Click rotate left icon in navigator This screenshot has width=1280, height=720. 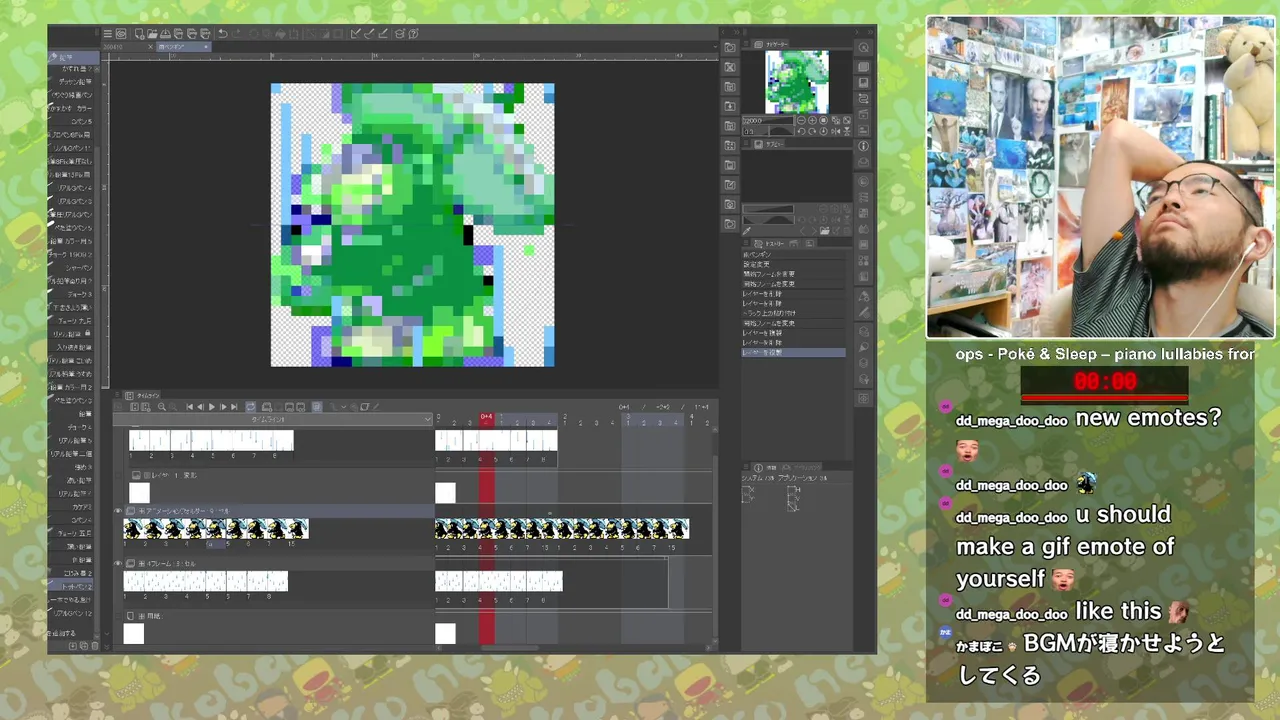click(801, 131)
